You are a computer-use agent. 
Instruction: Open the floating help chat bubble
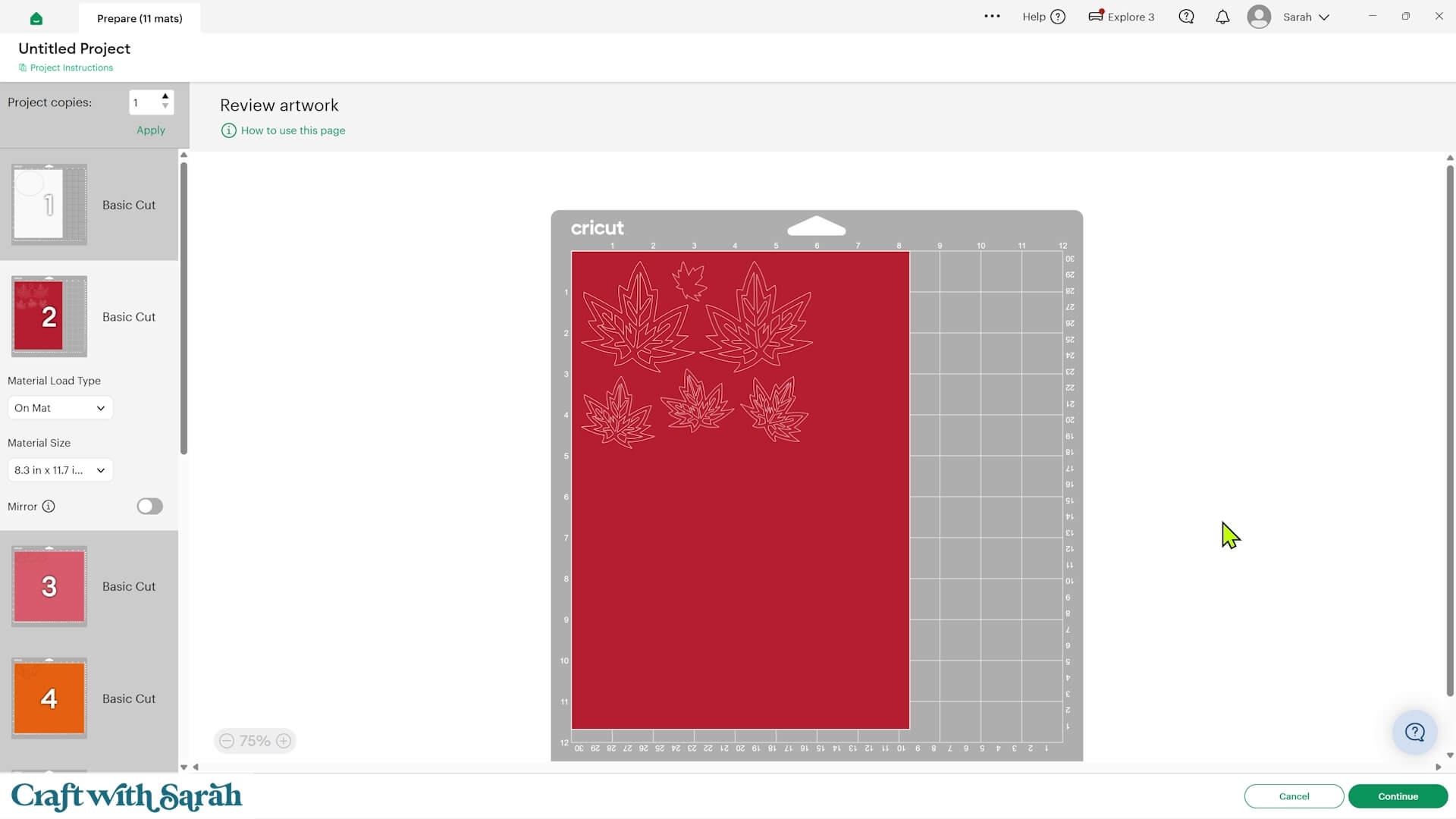click(x=1415, y=732)
